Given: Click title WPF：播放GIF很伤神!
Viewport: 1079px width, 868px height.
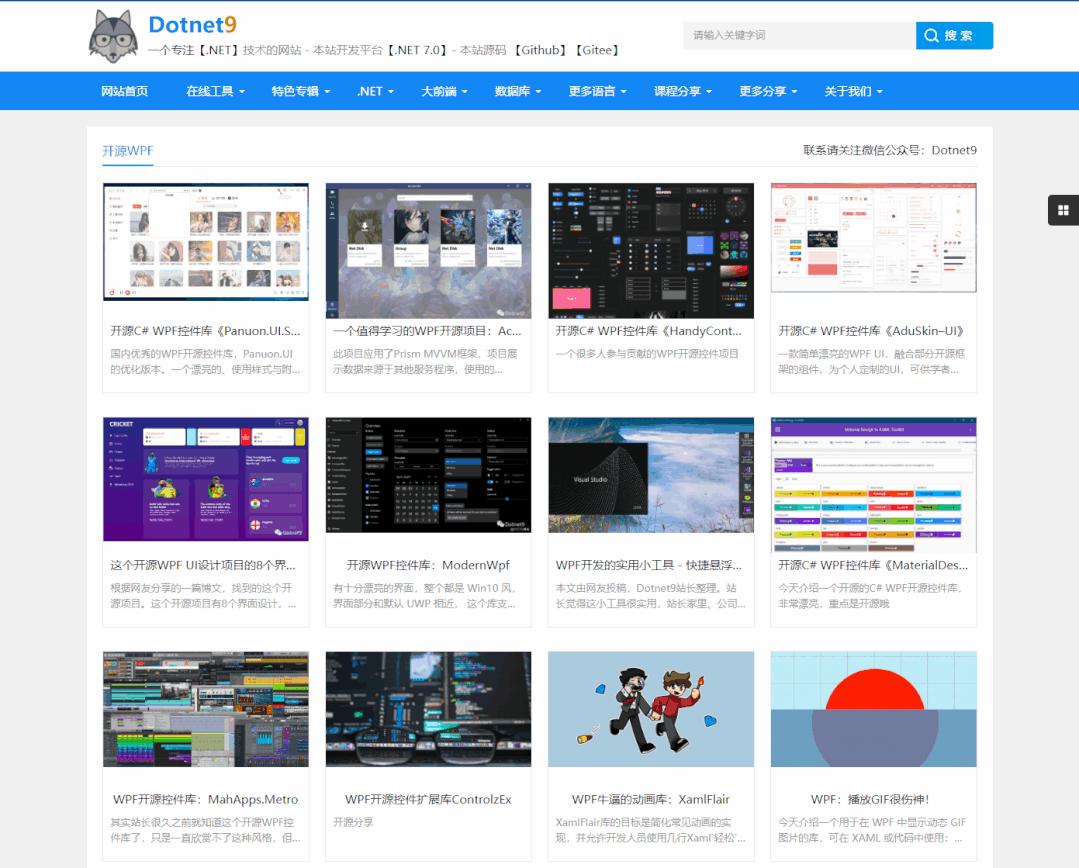Looking at the screenshot, I should tap(870, 799).
